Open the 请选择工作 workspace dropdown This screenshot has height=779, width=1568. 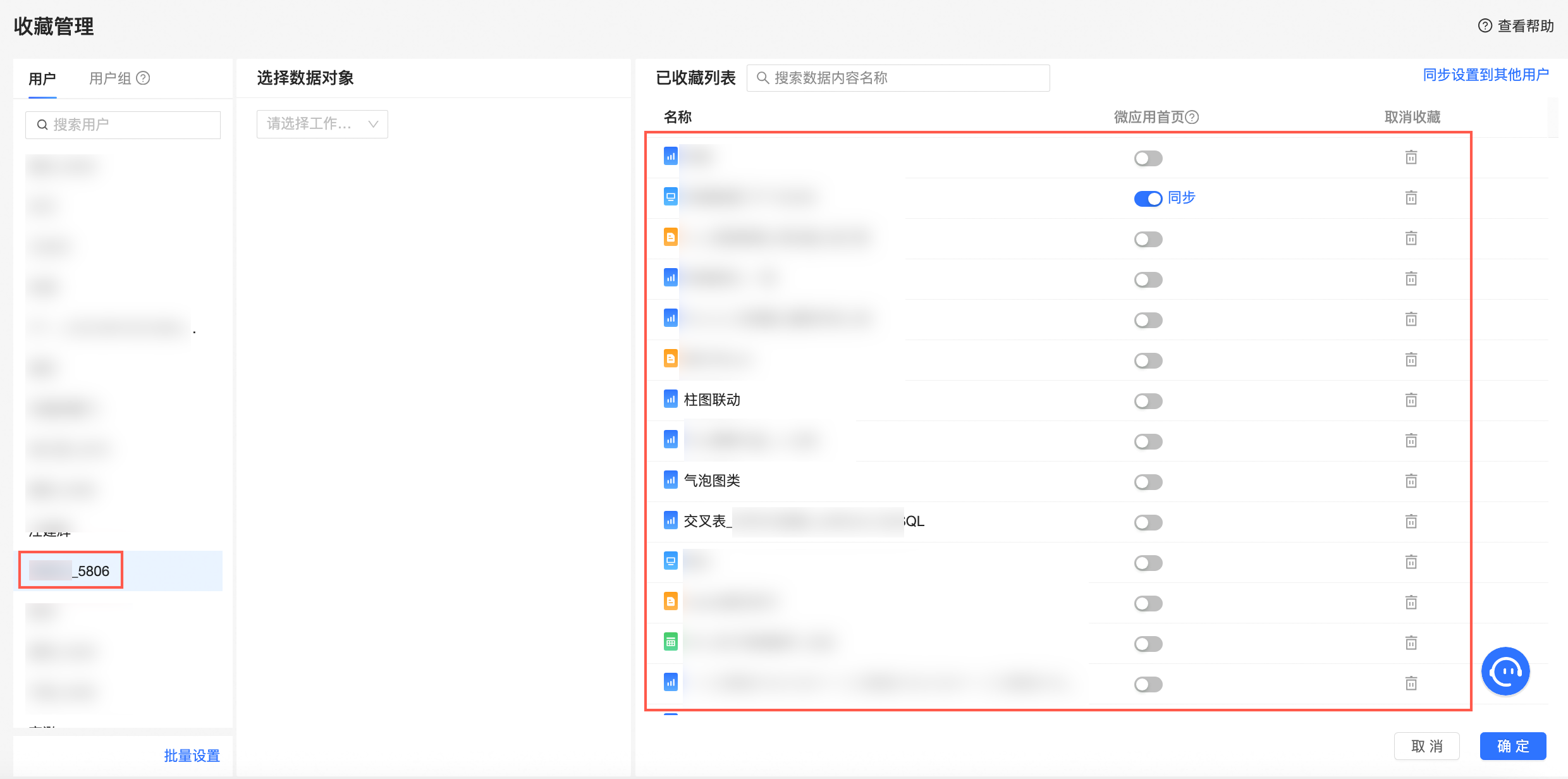coord(322,124)
